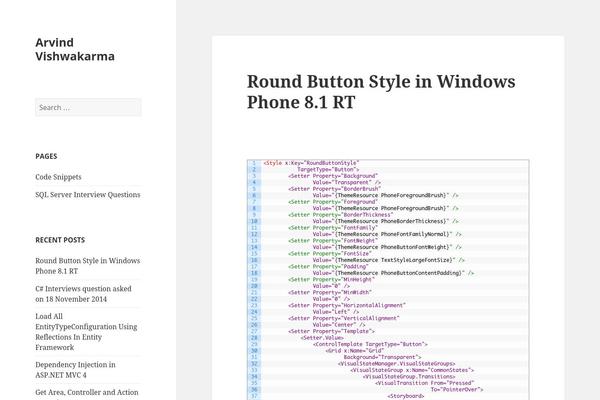This screenshot has width=600, height=400.
Task: Click the RECENT POSTS sidebar heading
Action: [60, 240]
